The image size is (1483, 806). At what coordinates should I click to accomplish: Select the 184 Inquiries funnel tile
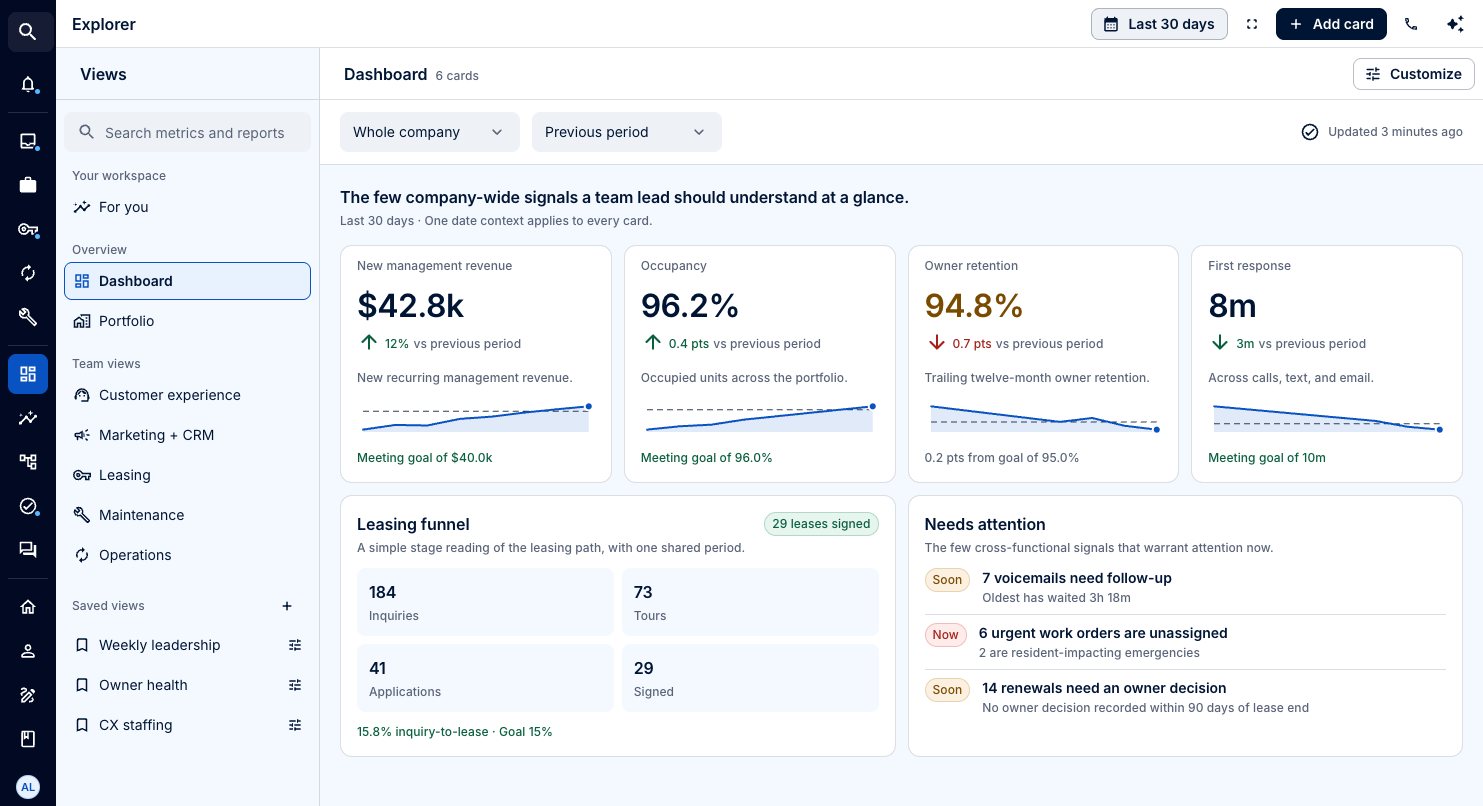[x=485, y=602]
